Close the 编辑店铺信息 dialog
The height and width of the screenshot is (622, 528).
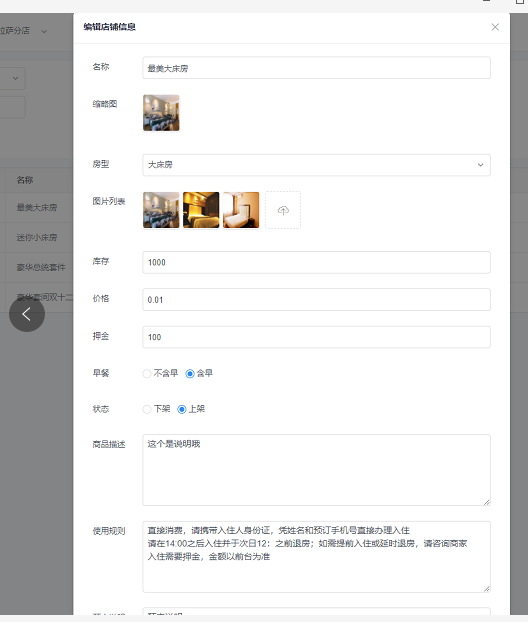click(x=495, y=27)
